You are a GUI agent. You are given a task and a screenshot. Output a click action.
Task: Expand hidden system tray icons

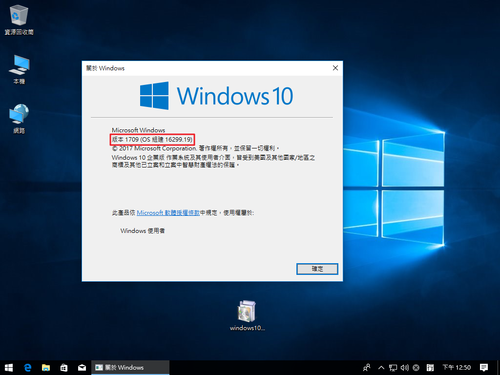pyautogui.click(x=381, y=367)
